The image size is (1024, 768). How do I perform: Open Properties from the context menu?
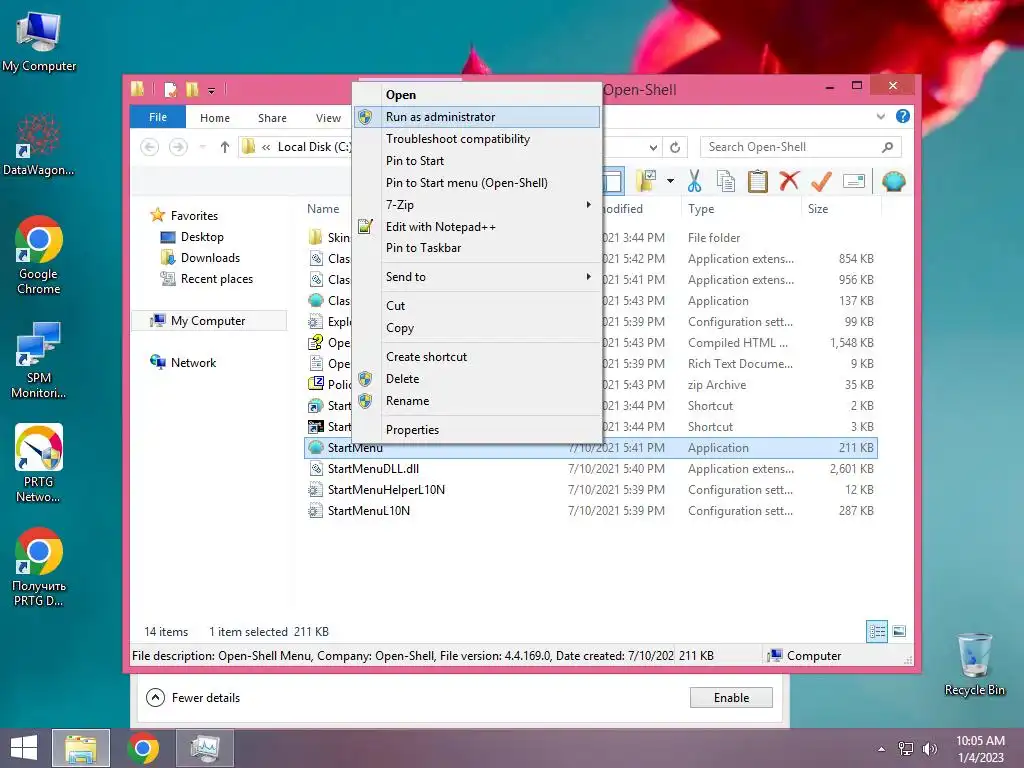(x=477, y=430)
